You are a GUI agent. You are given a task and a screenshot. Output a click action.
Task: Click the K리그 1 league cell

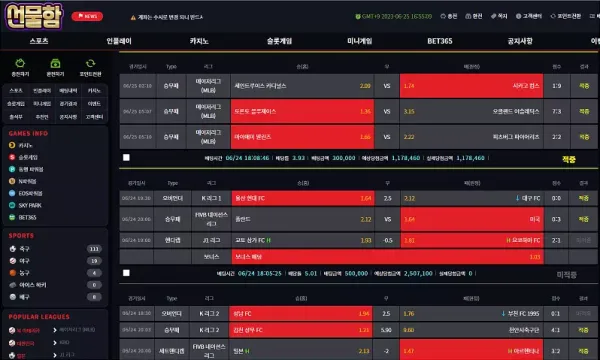212,198
